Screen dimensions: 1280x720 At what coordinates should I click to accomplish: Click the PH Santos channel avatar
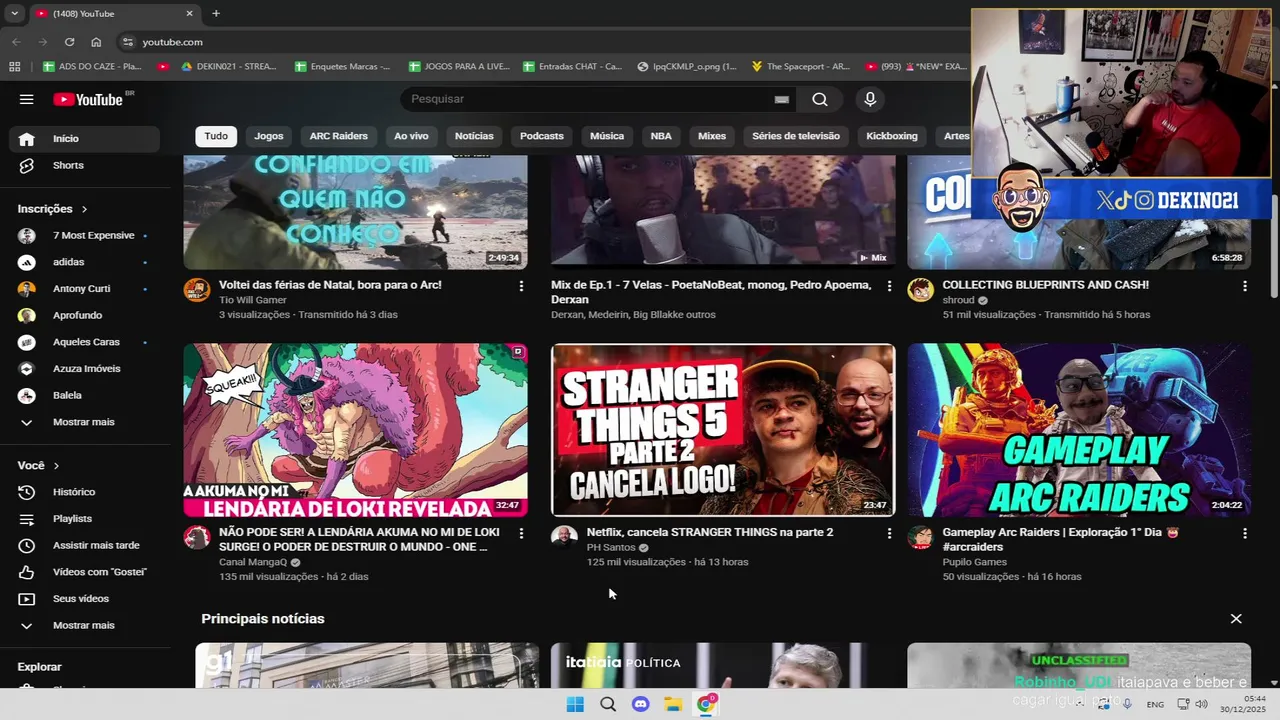564,537
